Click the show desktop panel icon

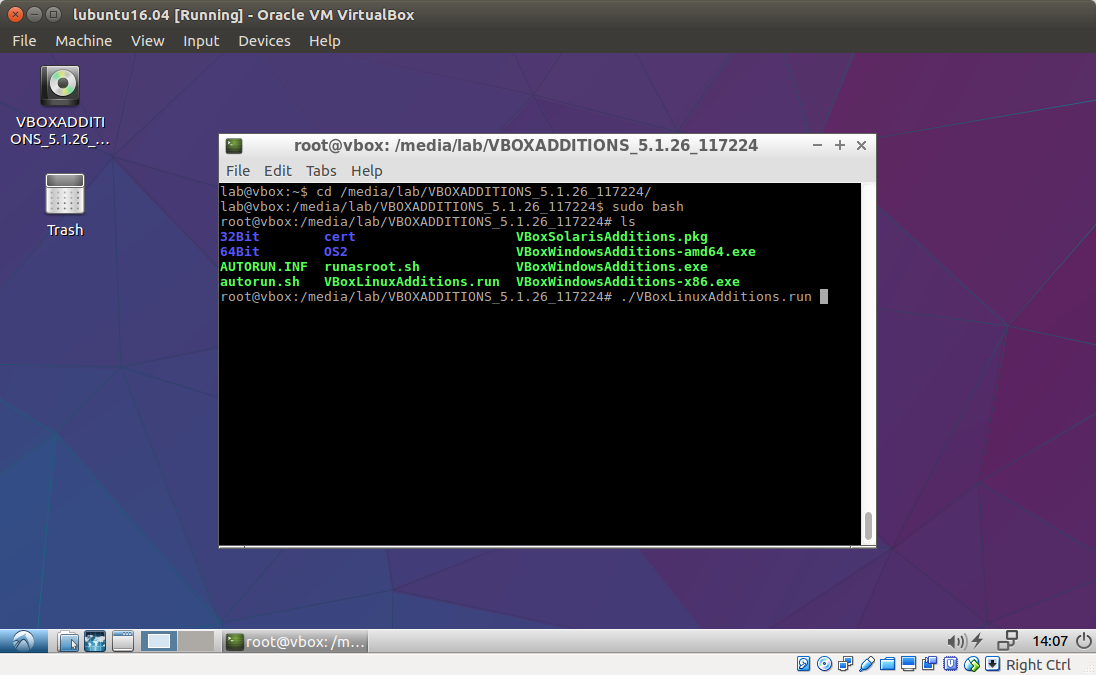coord(122,641)
